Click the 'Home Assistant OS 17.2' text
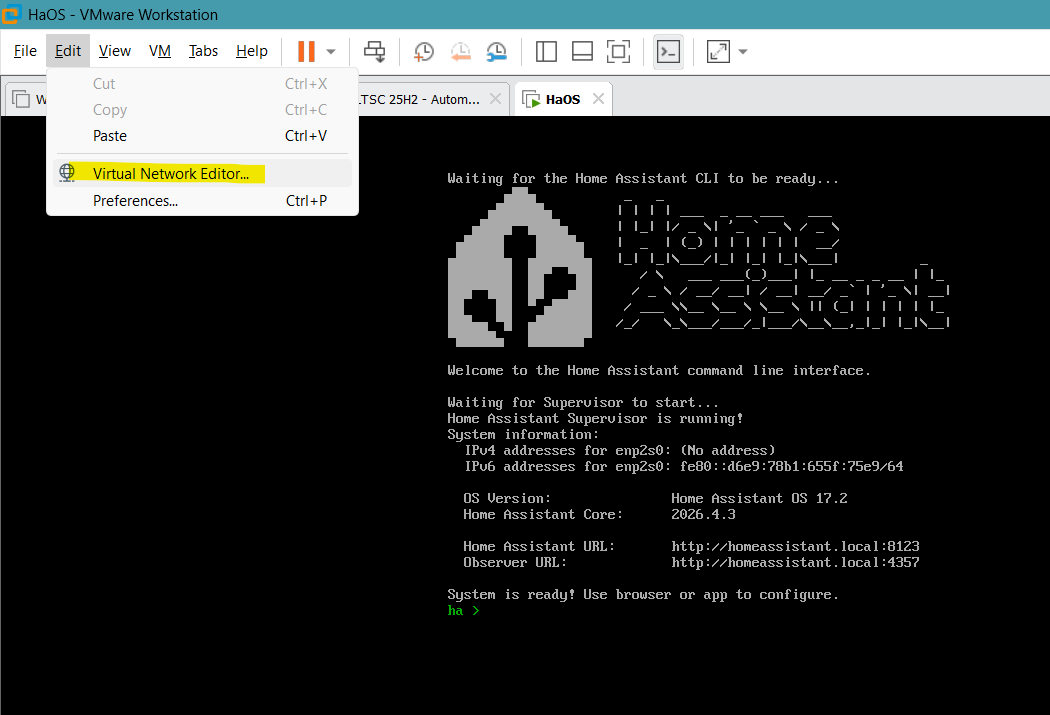 pyautogui.click(x=759, y=498)
